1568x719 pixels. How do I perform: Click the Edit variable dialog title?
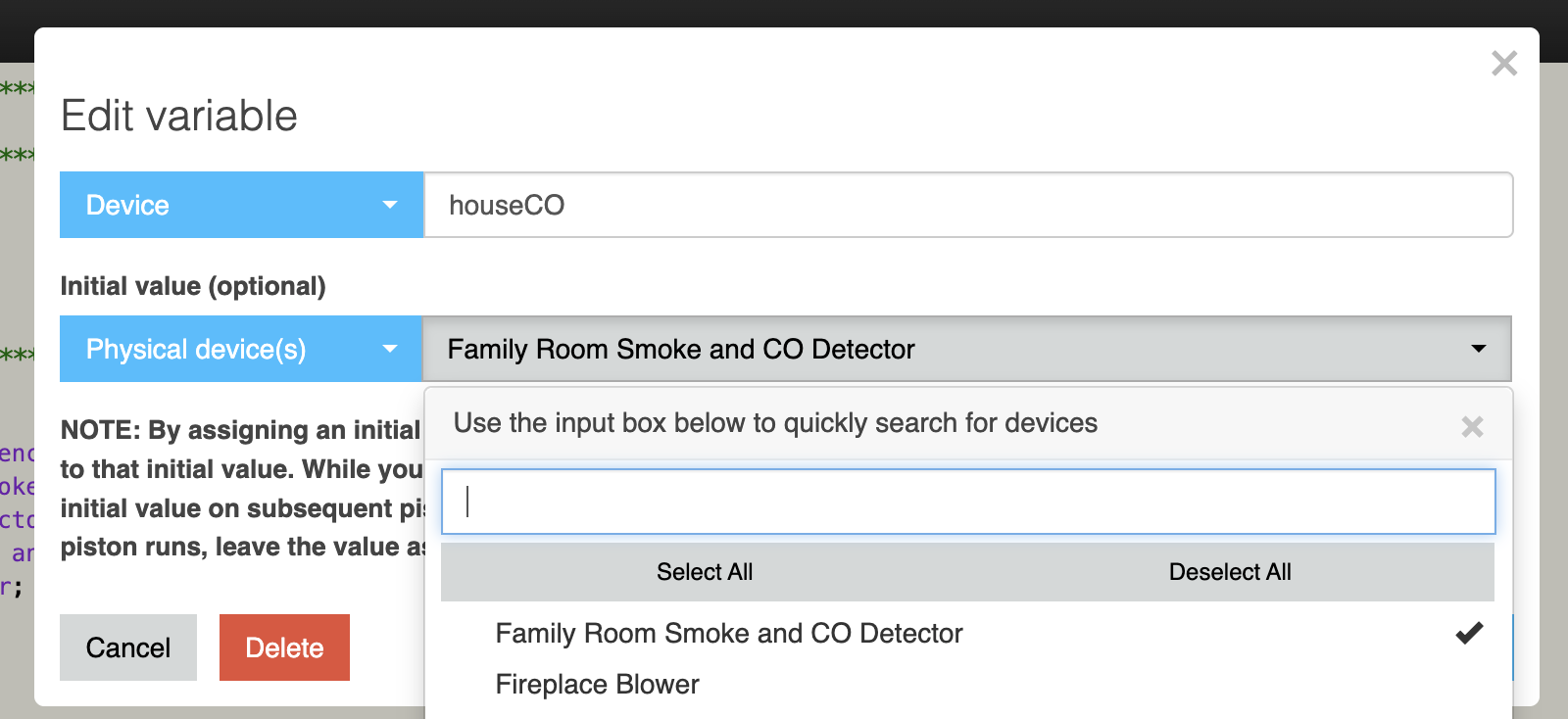(x=179, y=116)
